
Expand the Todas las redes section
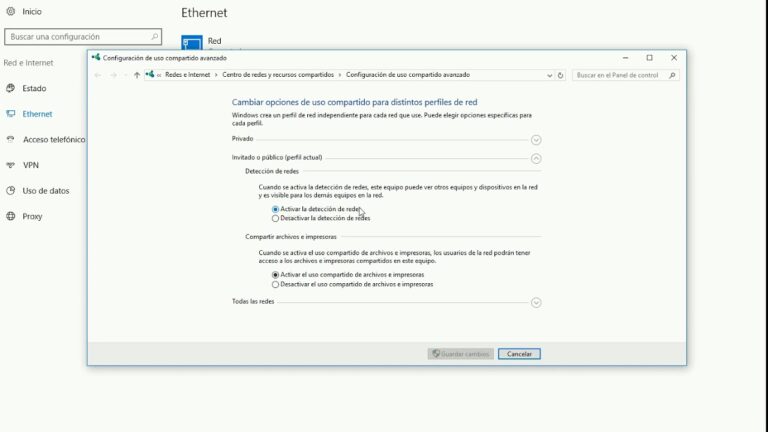point(536,302)
